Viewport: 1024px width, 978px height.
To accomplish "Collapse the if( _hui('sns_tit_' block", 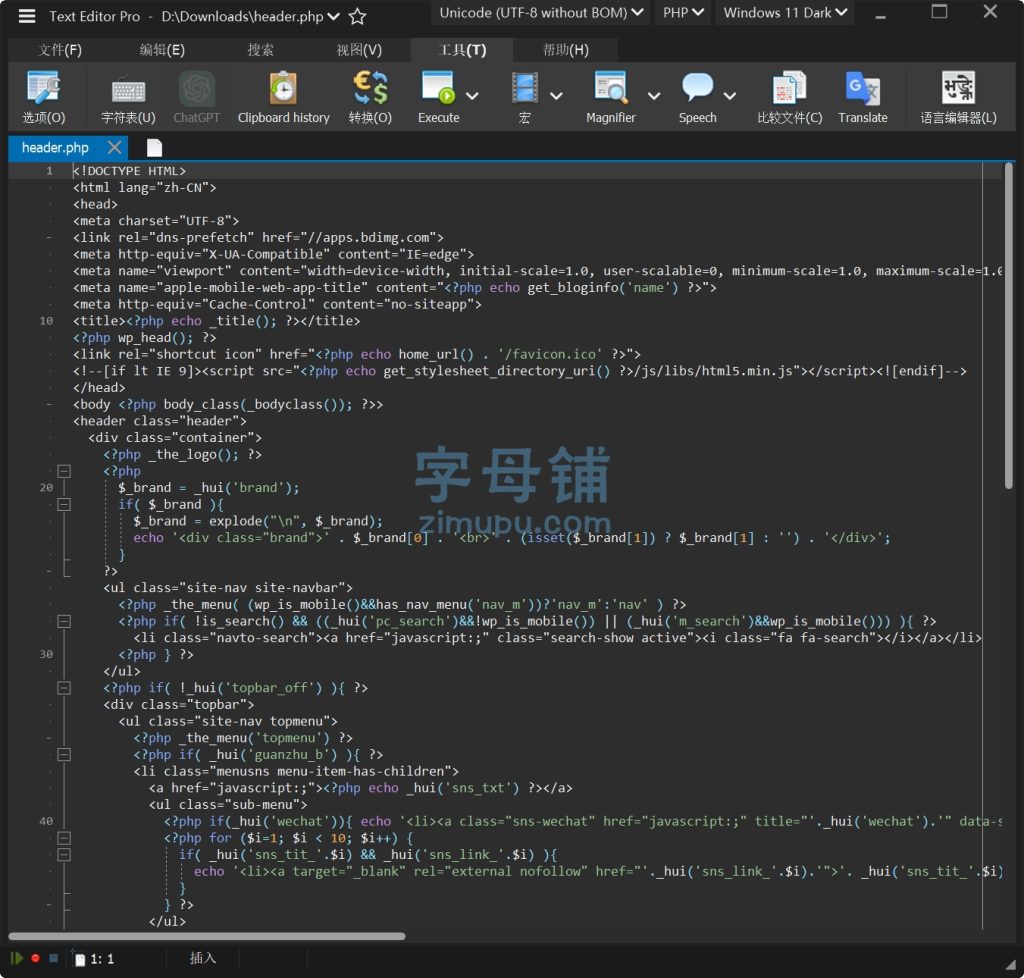I will click(64, 855).
